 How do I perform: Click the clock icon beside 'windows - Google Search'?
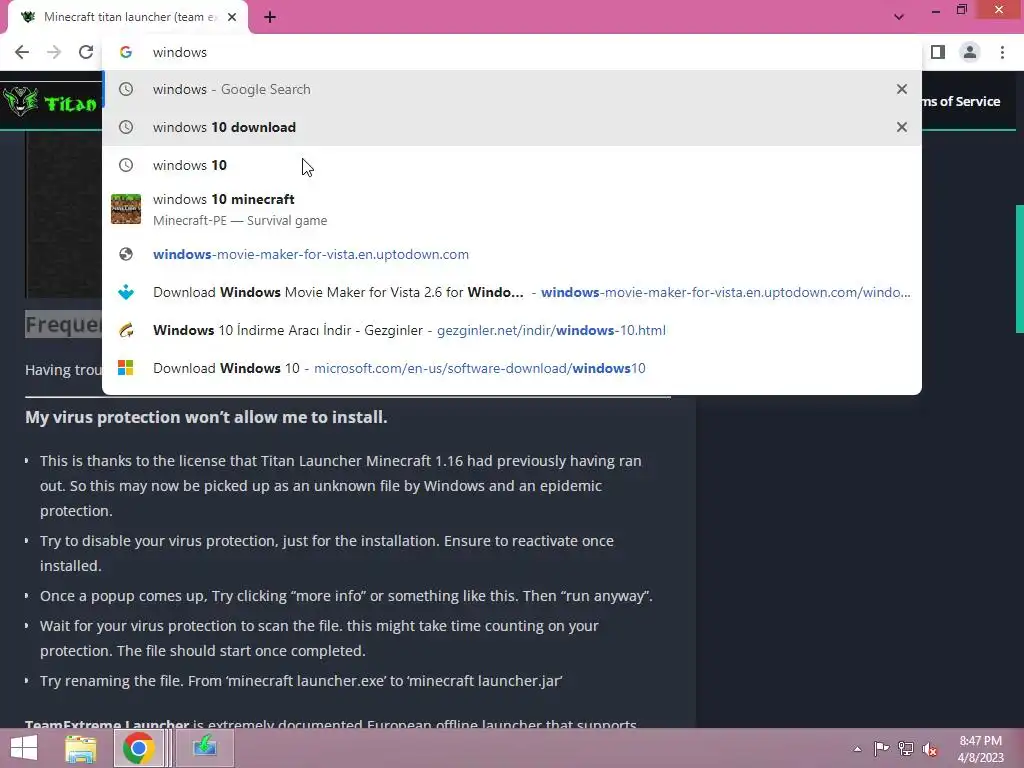coord(126,89)
